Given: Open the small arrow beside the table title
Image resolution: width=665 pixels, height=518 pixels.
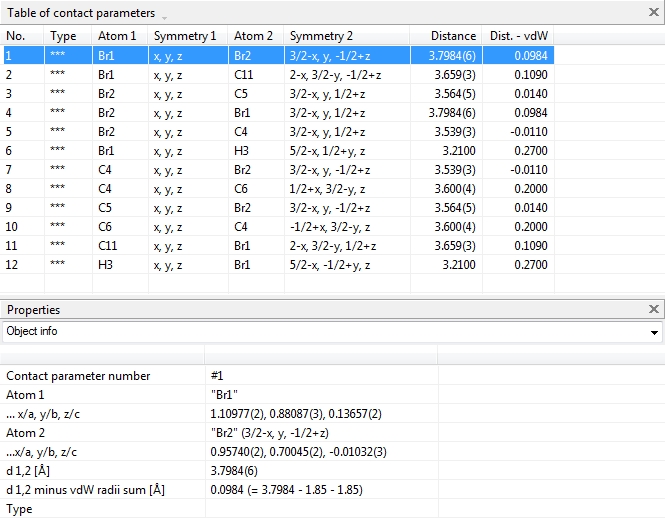Looking at the screenshot, I should pyautogui.click(x=164, y=15).
